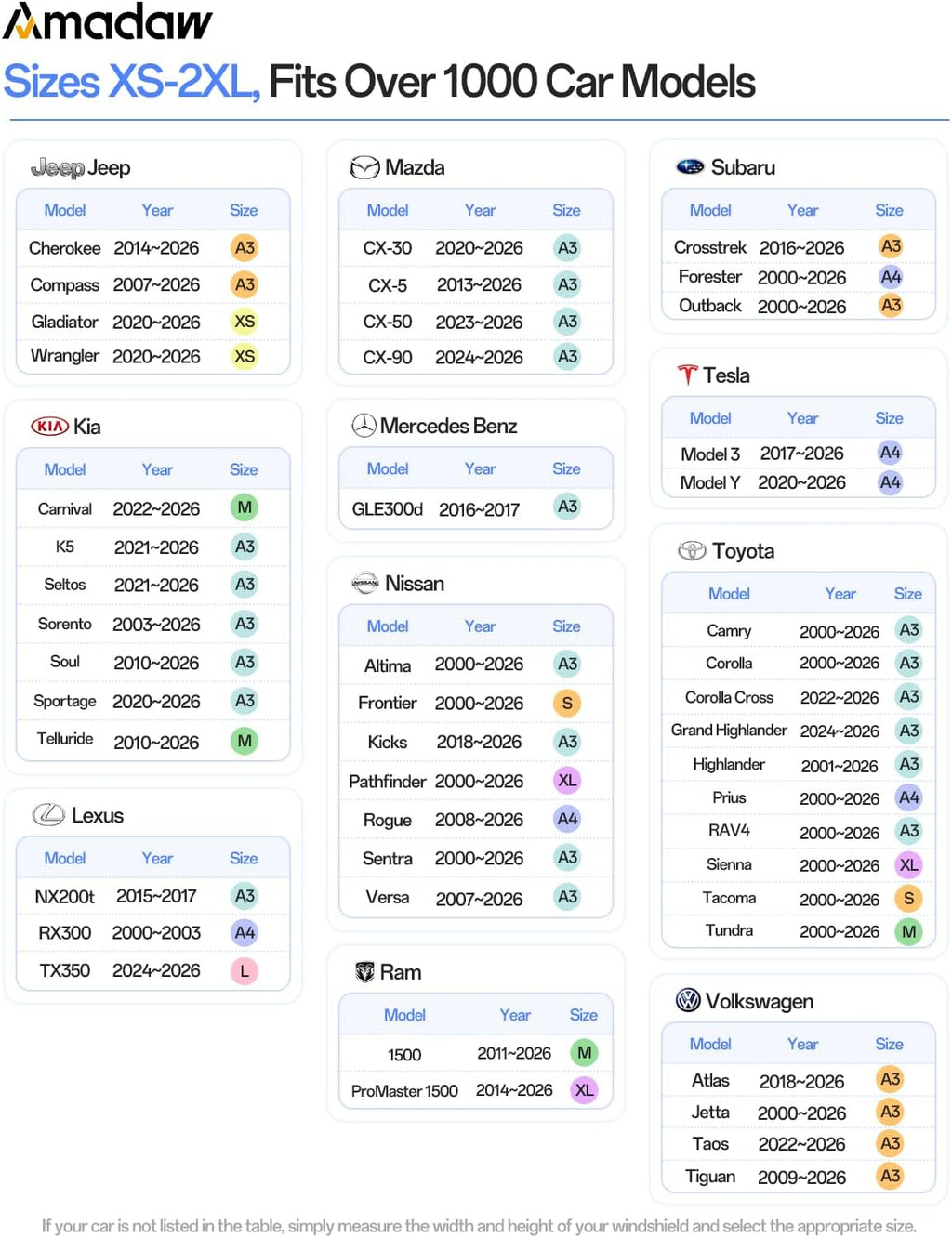The height and width of the screenshot is (1238, 952).
Task: Click the Subaru star logo icon
Action: 690,167
